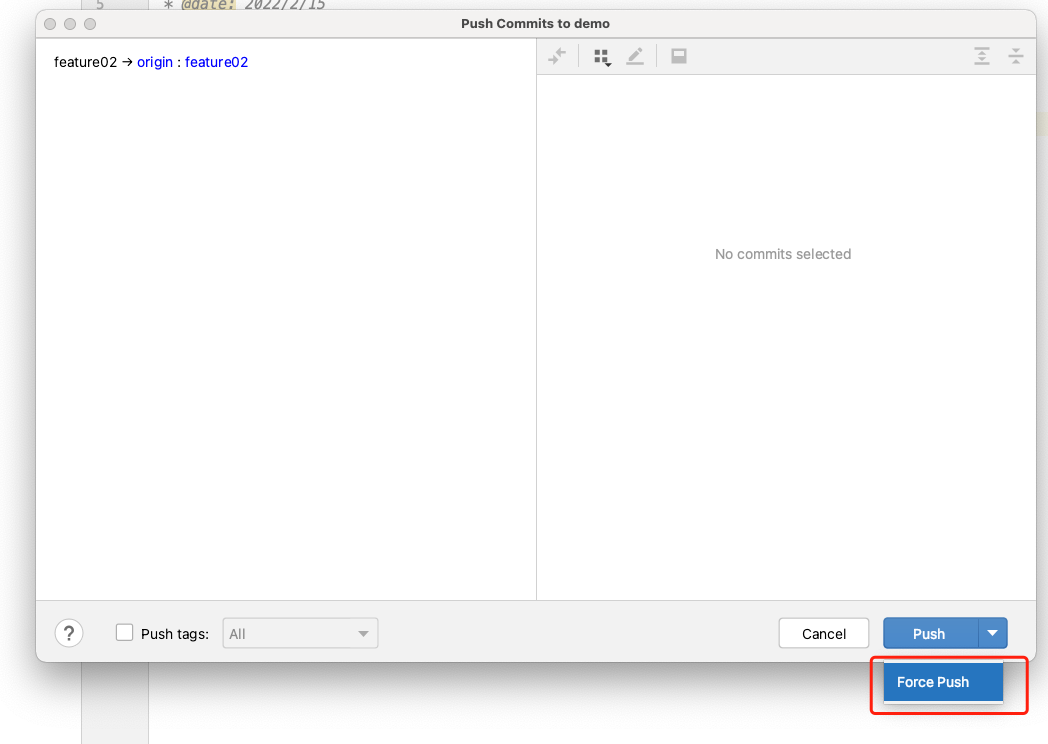Click the Push button
This screenshot has height=744, width=1048.
click(930, 633)
